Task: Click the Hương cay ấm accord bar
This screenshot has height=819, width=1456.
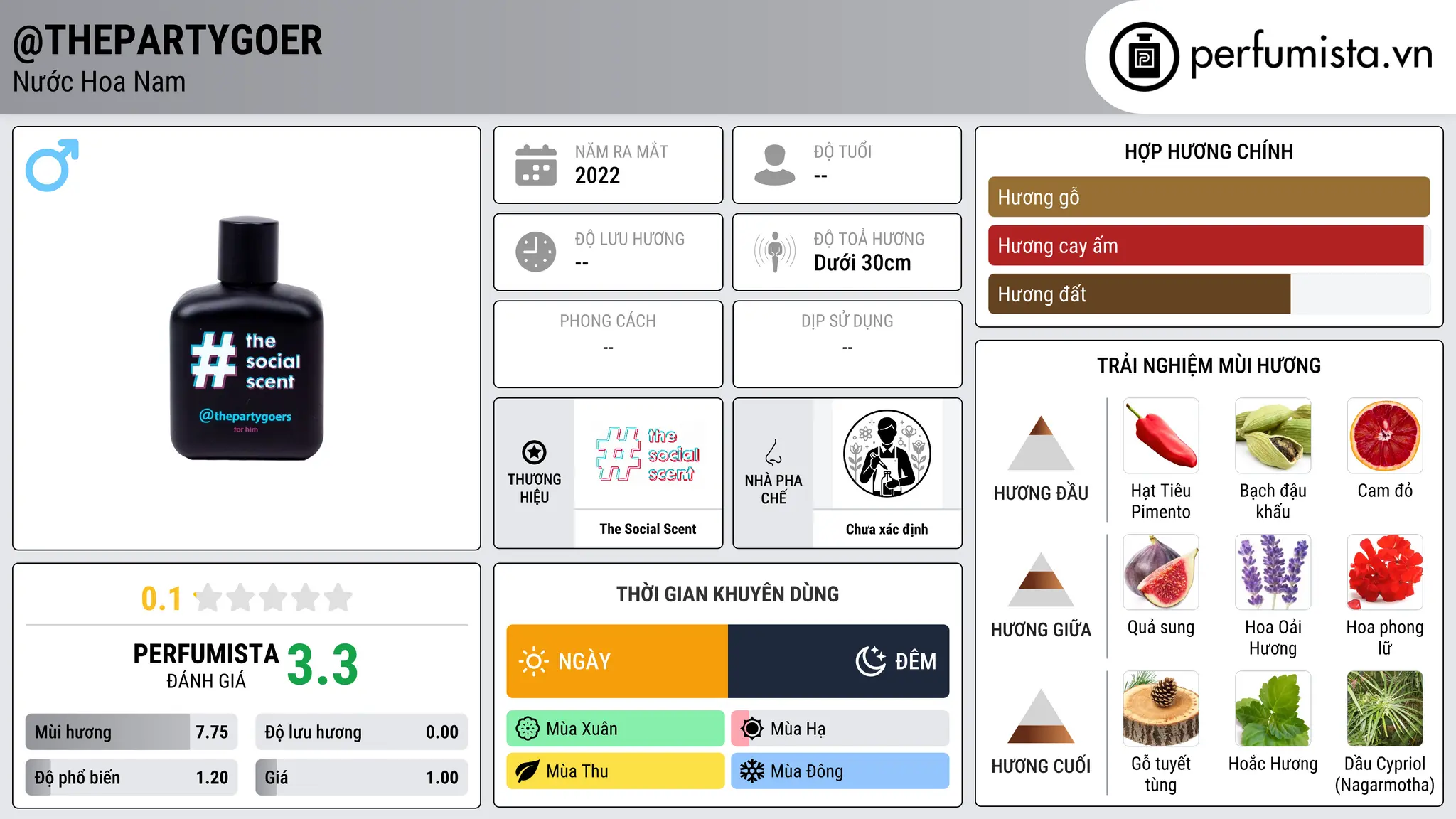Action: click(x=1209, y=245)
